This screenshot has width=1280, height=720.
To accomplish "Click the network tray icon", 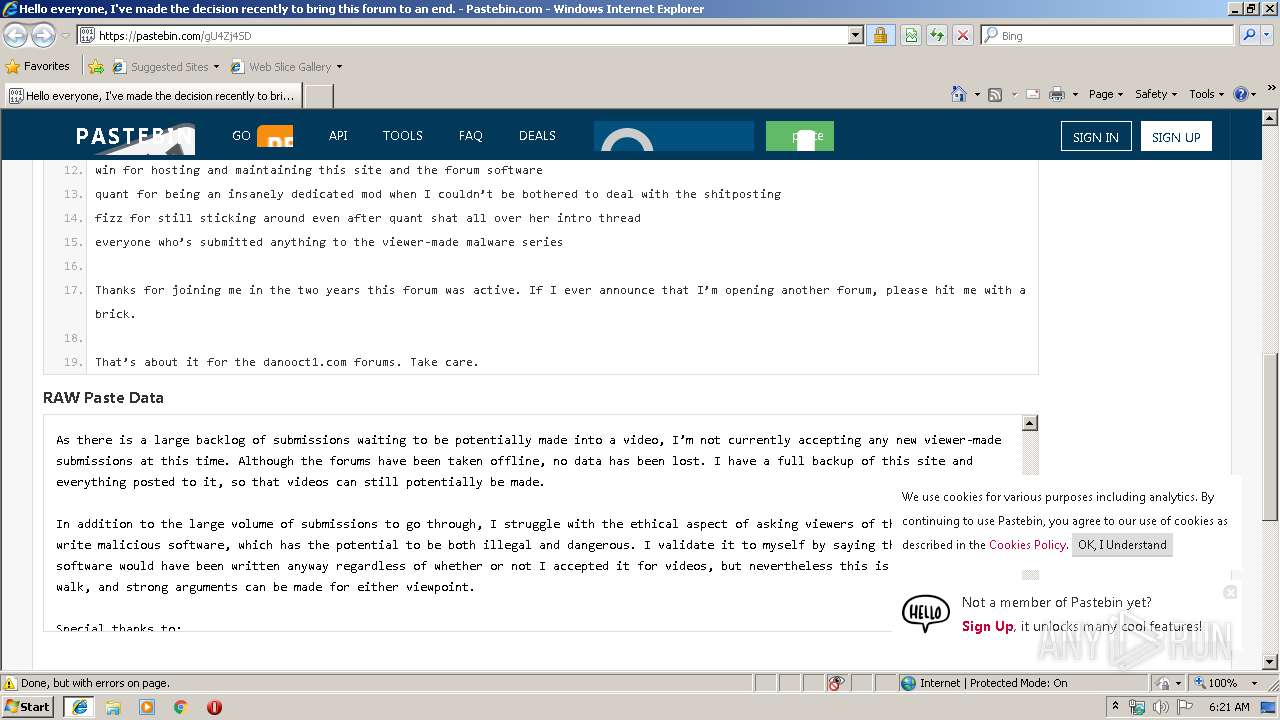I will coord(1137,707).
